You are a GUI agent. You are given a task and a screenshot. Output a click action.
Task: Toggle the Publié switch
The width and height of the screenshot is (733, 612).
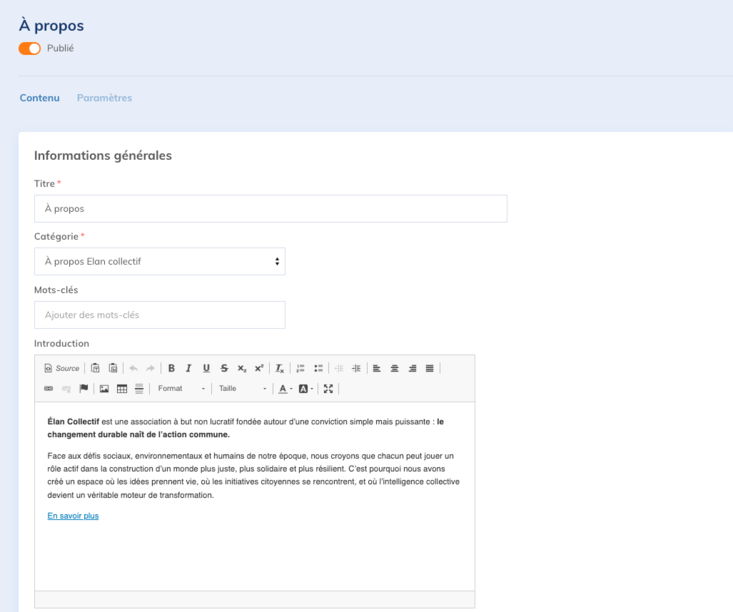[x=29, y=48]
